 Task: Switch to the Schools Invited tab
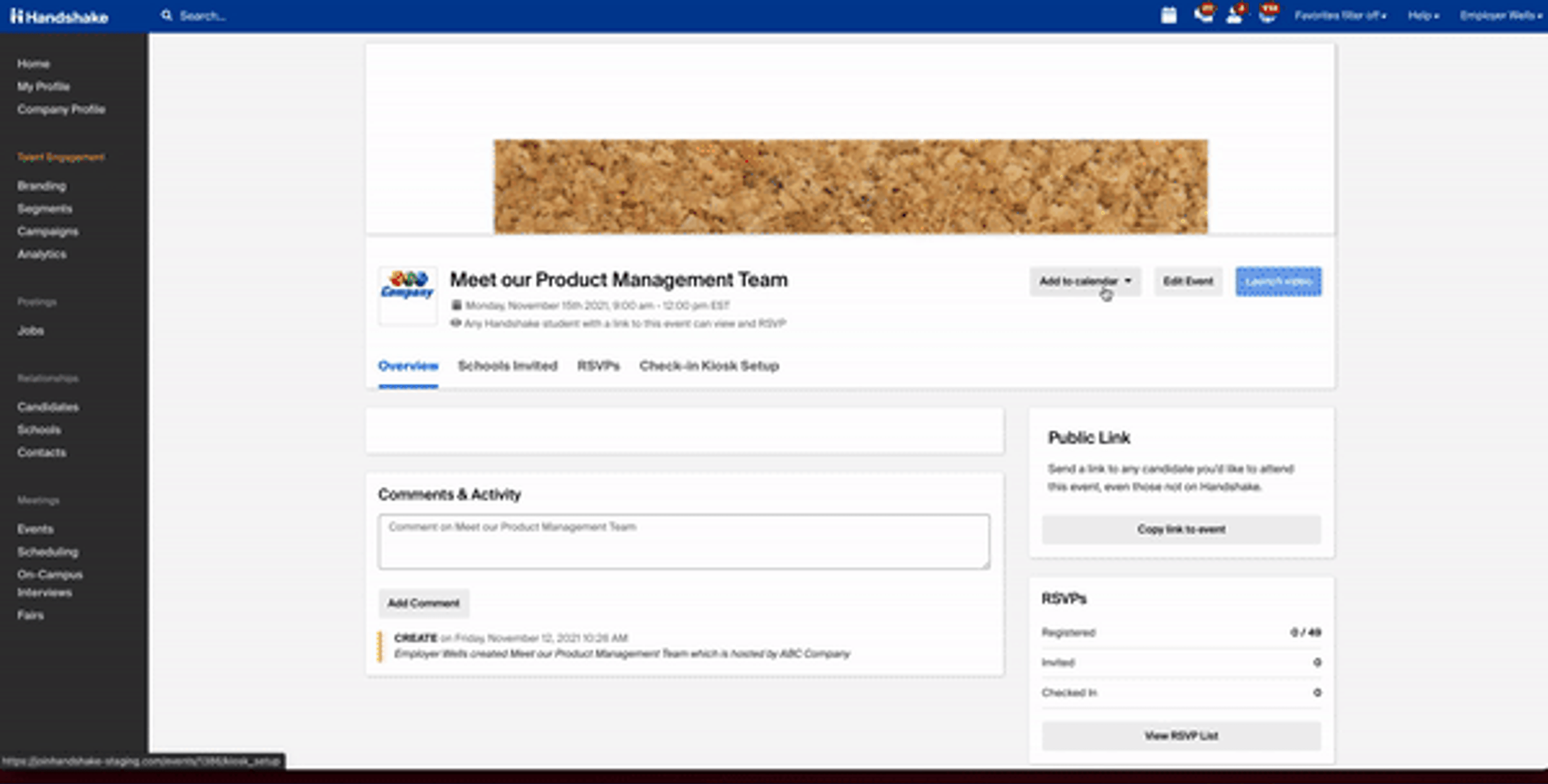point(507,366)
